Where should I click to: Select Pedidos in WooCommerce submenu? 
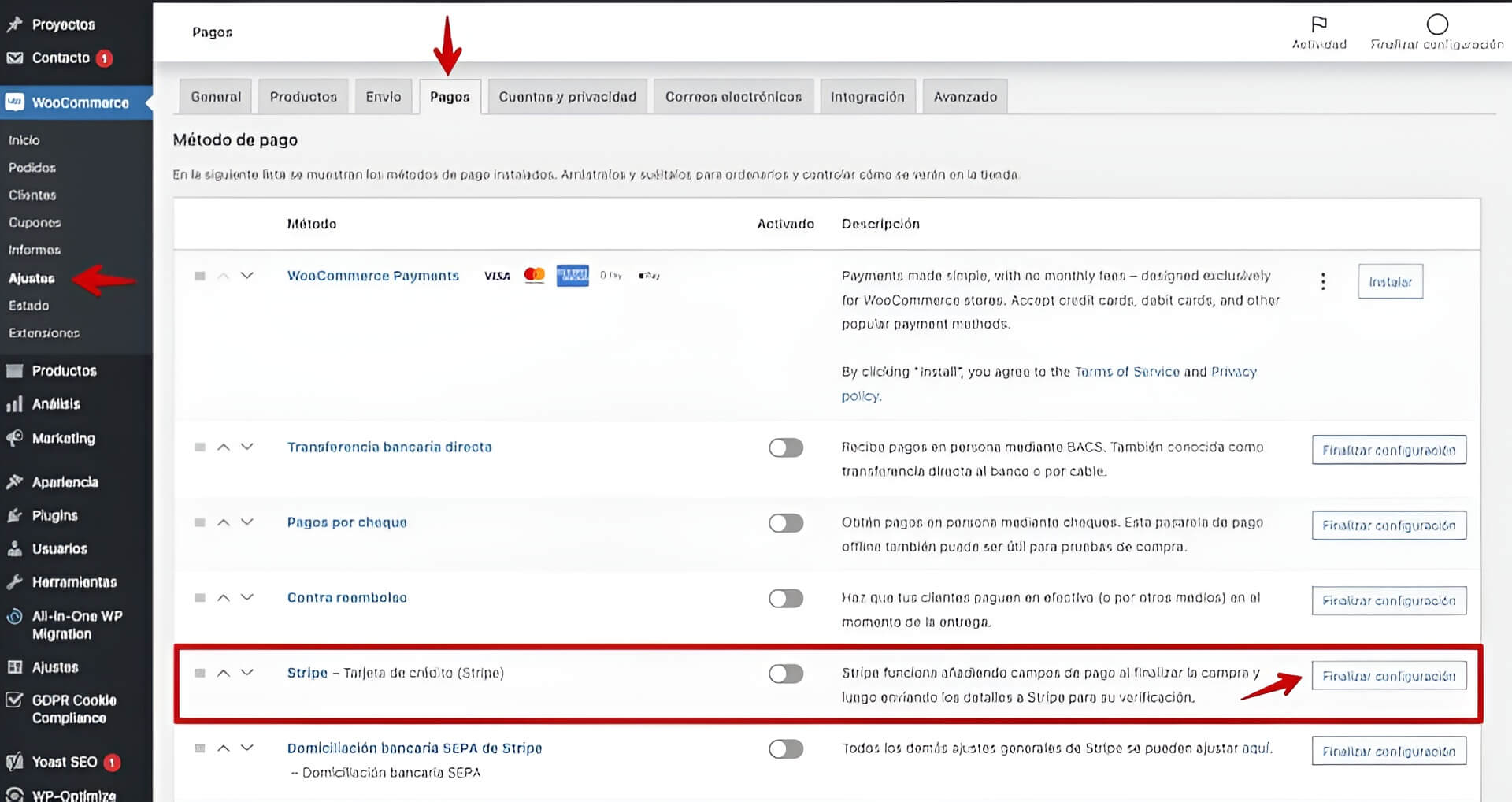(32, 168)
